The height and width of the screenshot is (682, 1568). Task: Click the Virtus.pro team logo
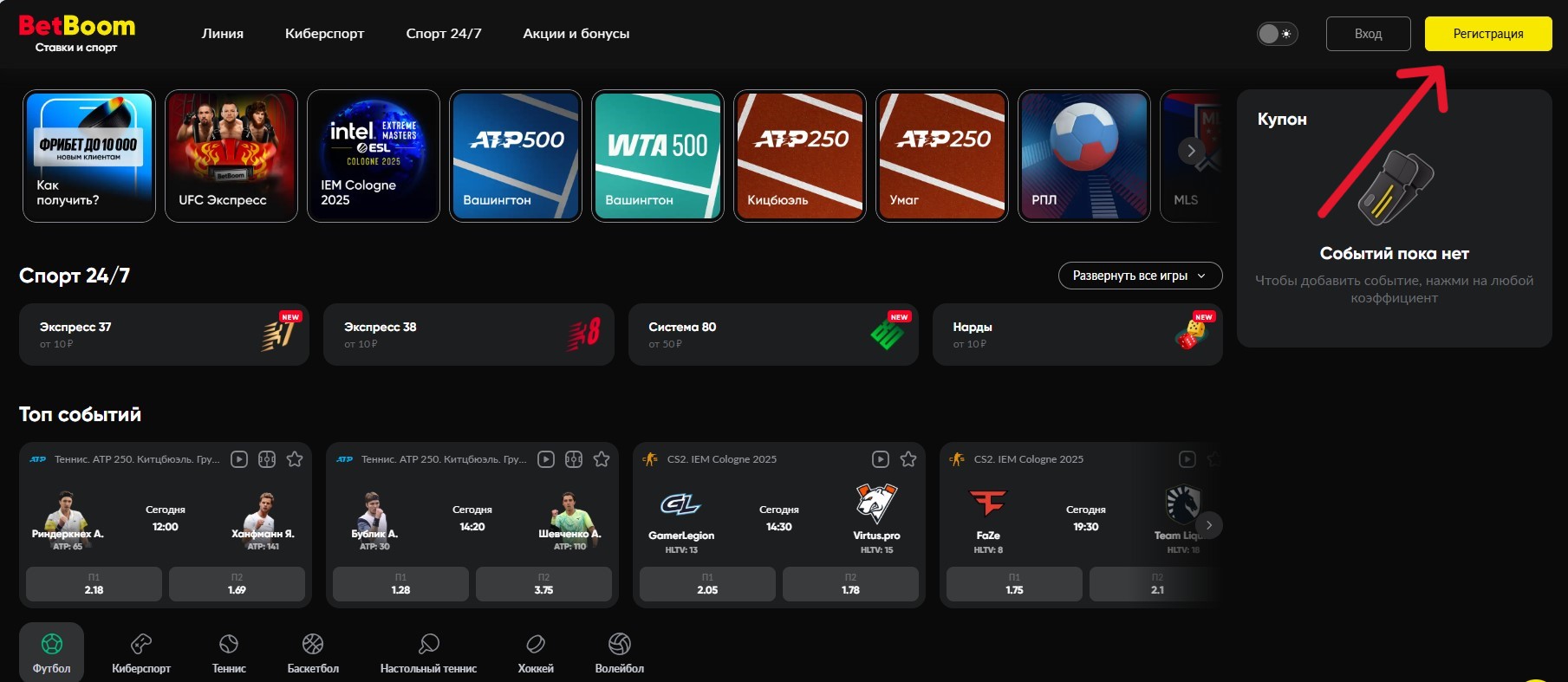click(x=876, y=503)
